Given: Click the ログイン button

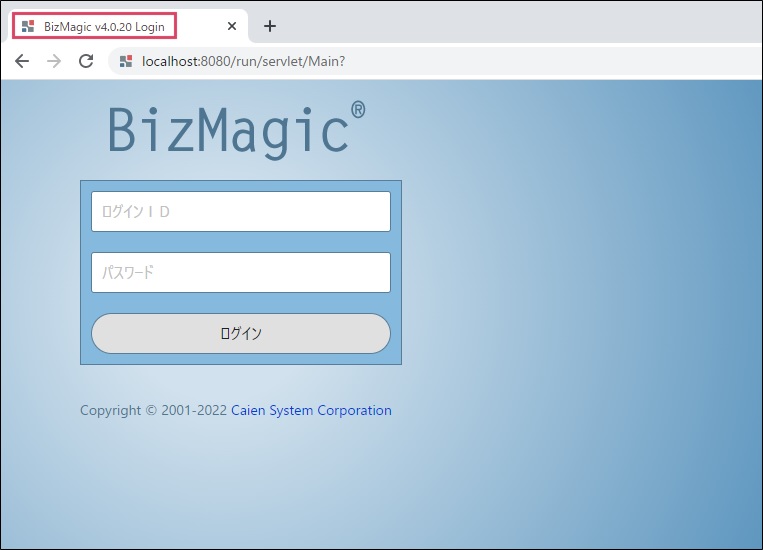Looking at the screenshot, I should (x=241, y=333).
